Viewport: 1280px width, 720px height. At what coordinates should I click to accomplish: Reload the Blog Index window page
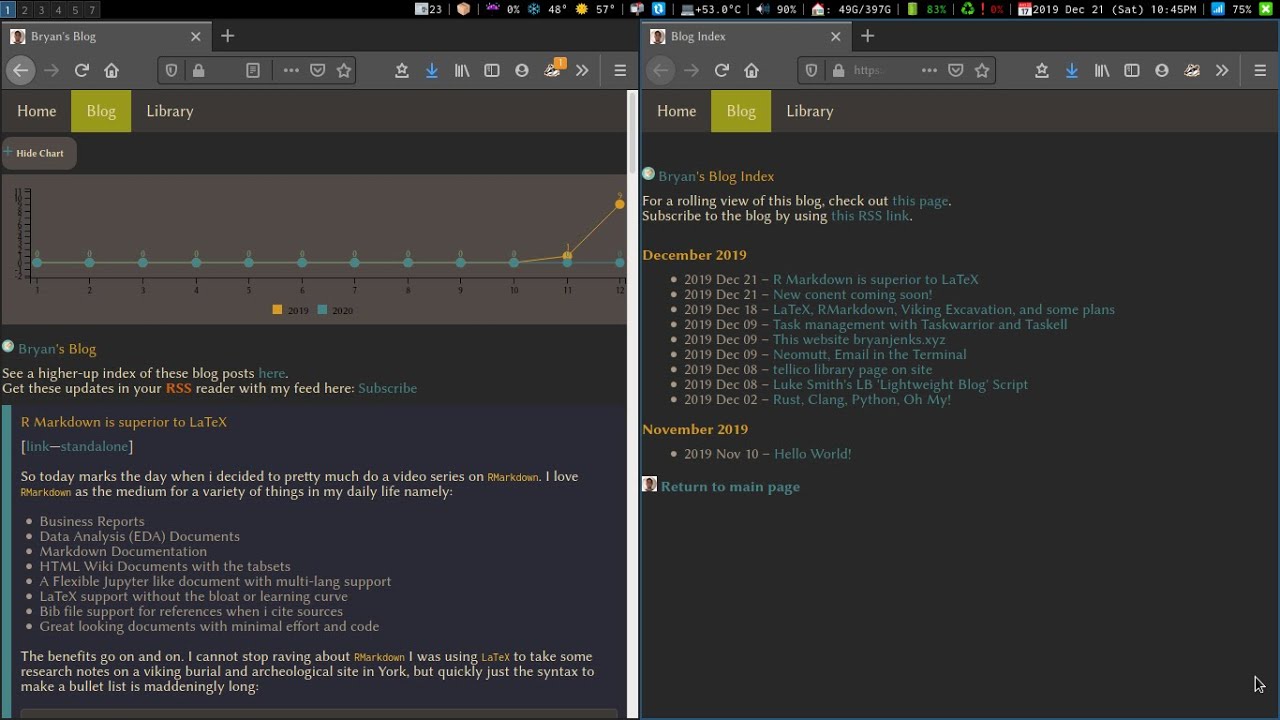coord(722,71)
